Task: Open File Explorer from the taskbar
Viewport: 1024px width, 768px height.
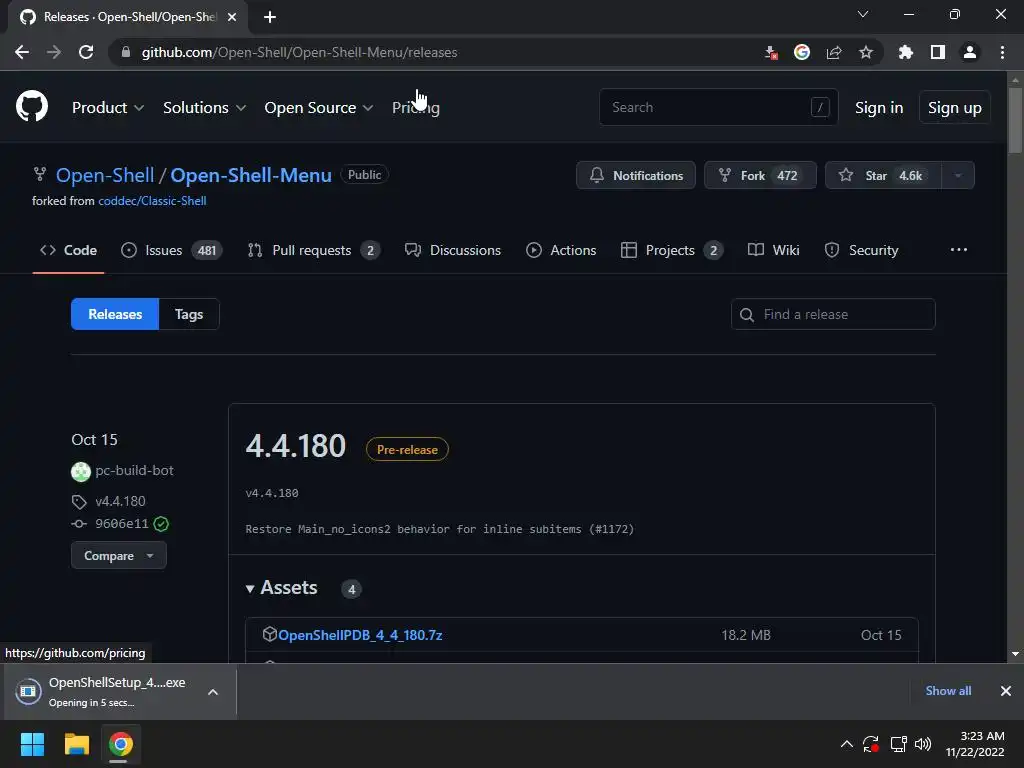Action: tap(76, 744)
